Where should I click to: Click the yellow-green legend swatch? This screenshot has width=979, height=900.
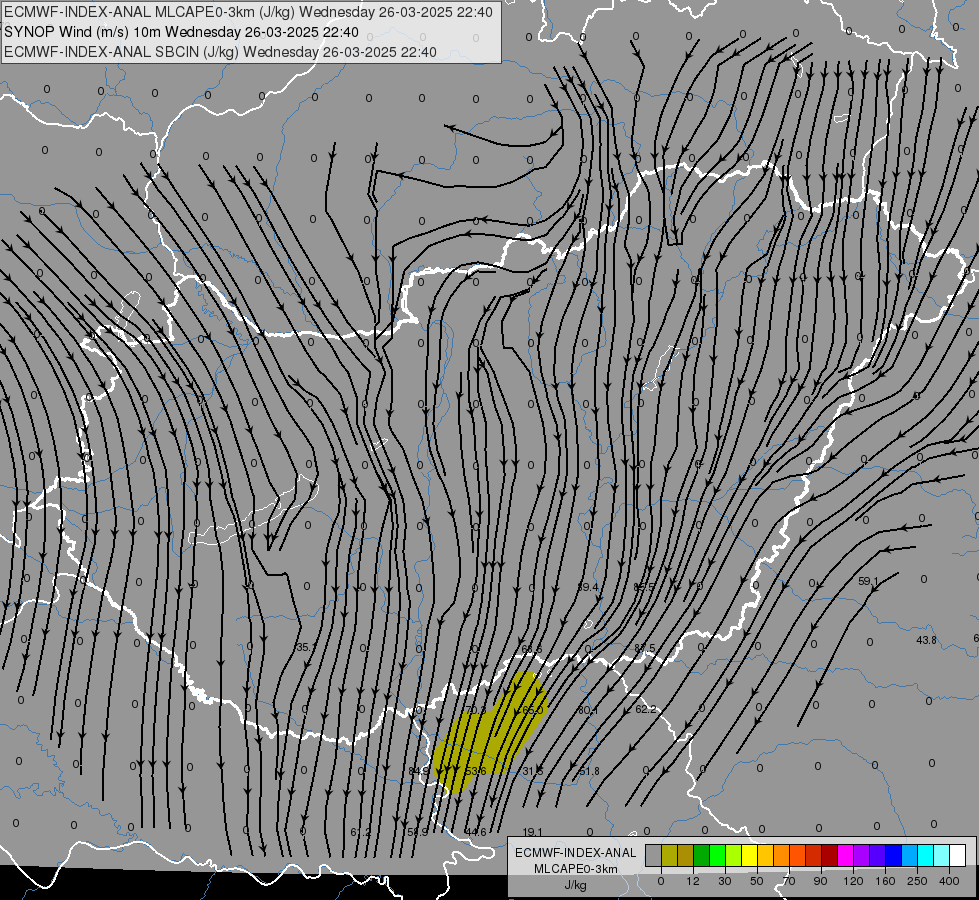coord(734,855)
